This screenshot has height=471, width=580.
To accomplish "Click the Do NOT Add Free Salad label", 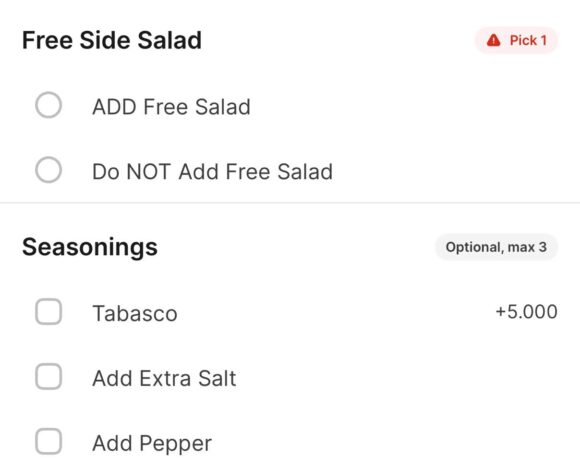I will 212,172.
